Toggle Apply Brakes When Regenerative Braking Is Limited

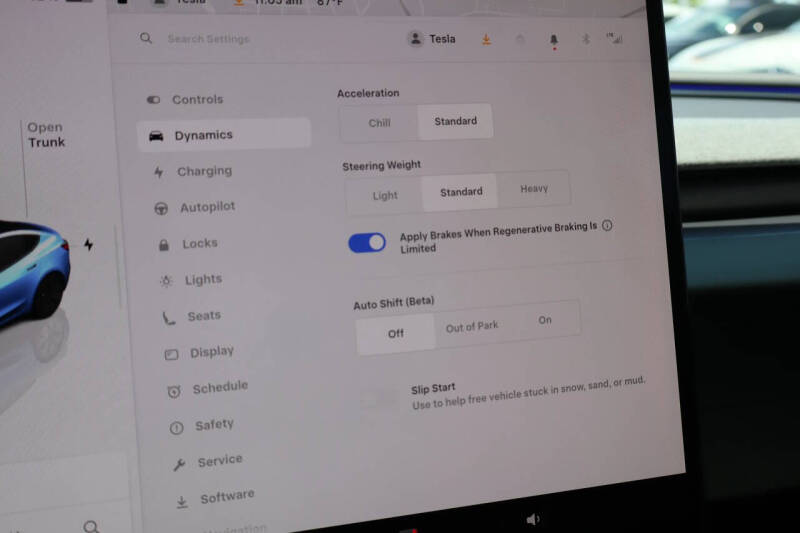[x=367, y=243]
